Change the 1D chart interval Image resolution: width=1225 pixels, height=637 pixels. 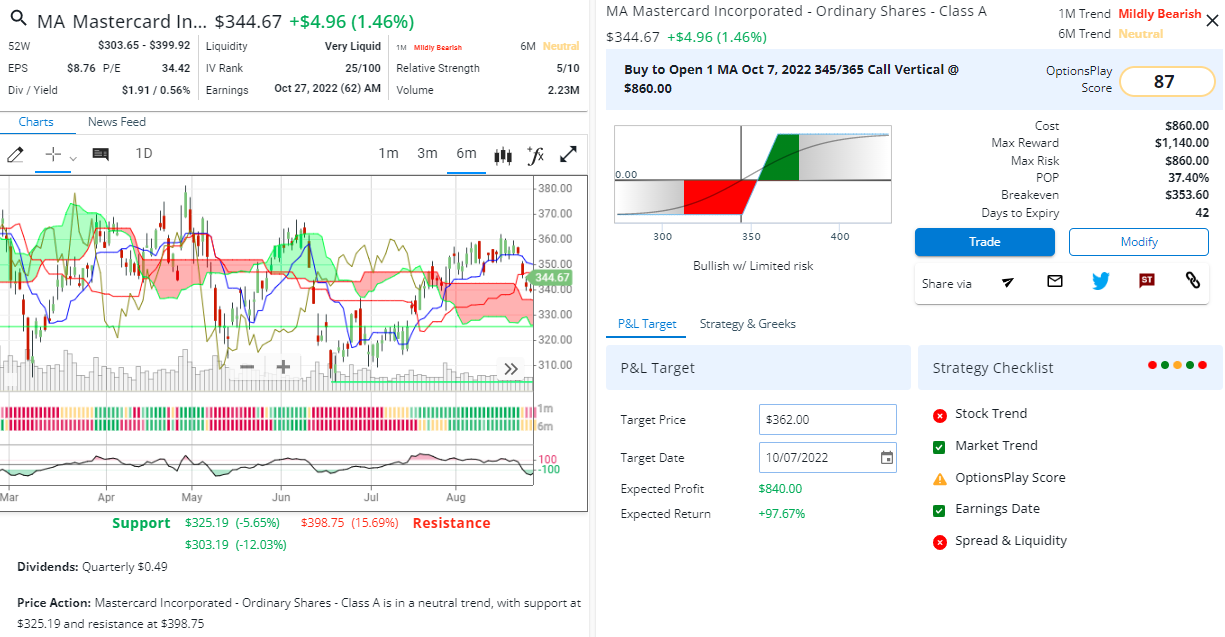pyautogui.click(x=144, y=153)
